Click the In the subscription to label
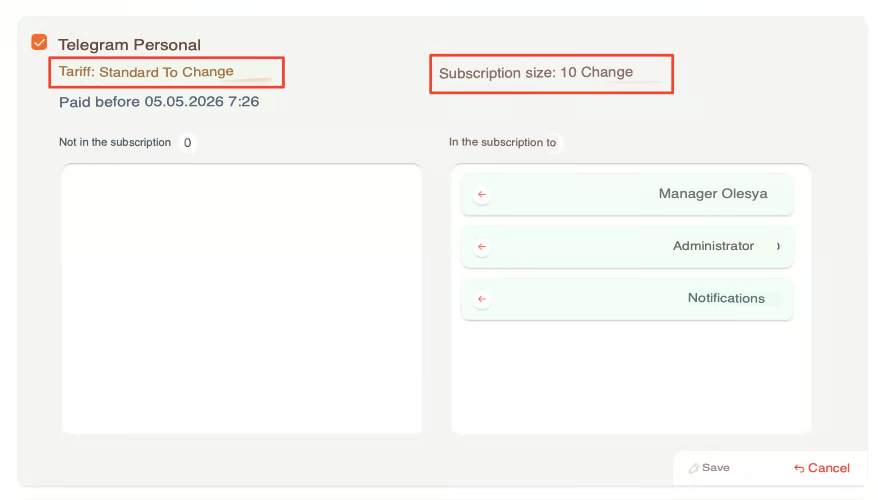This screenshot has height=500, width=878. [x=502, y=143]
